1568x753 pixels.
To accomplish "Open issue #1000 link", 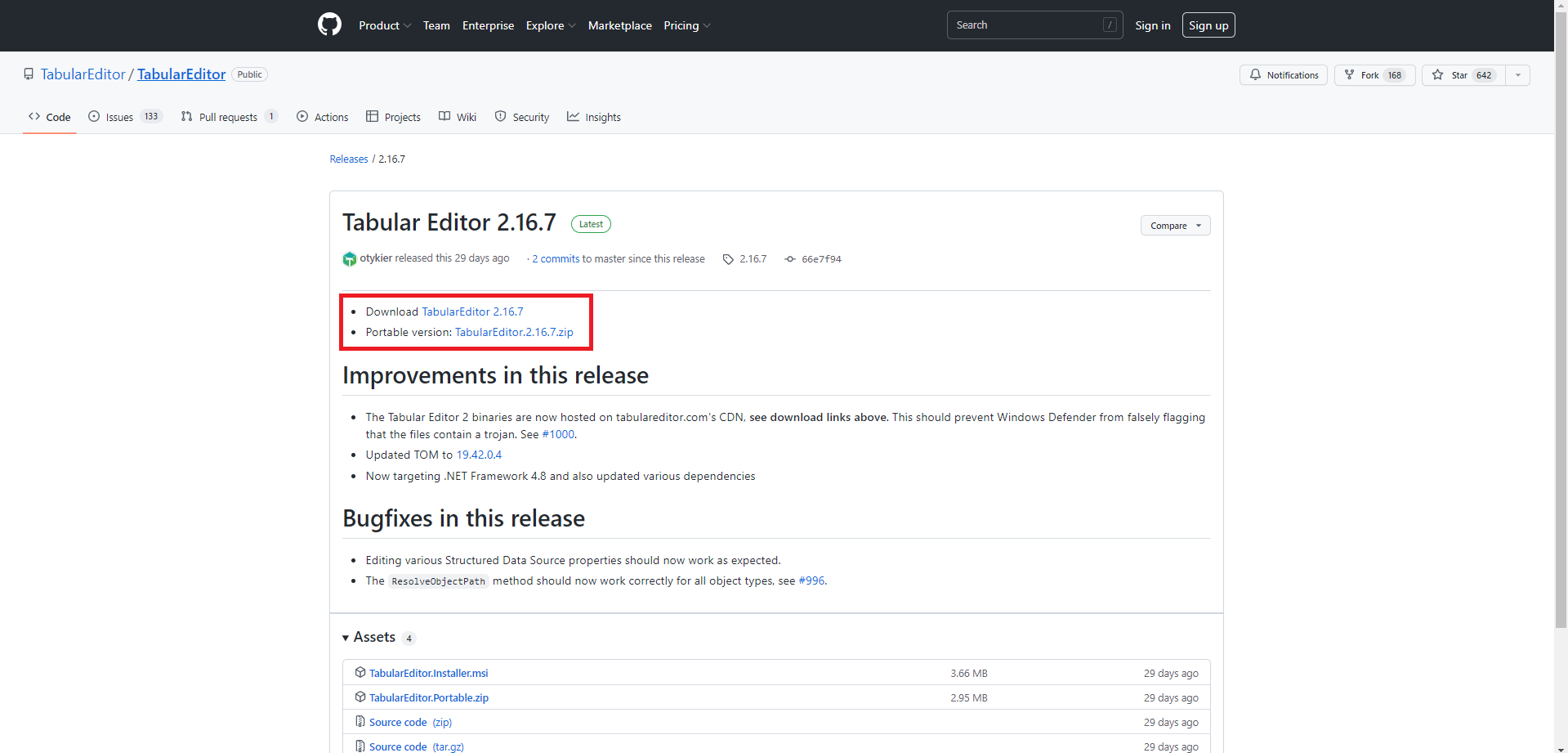I will [x=558, y=435].
